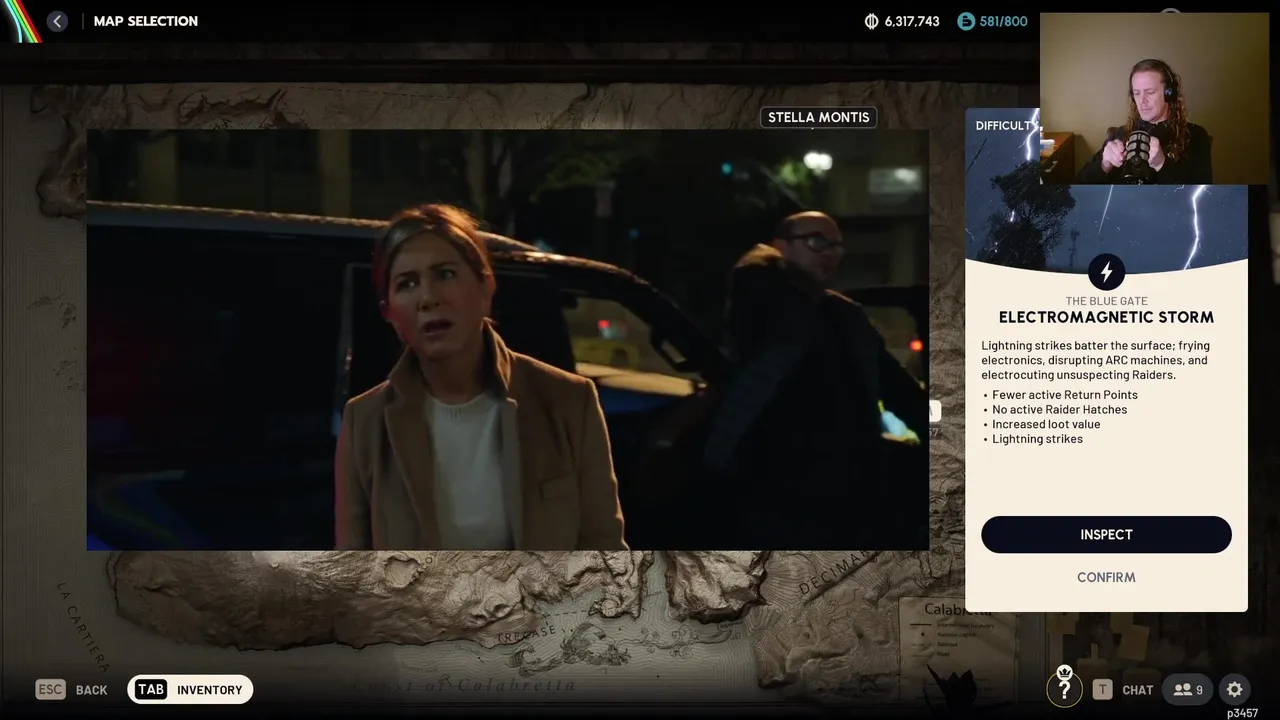Image resolution: width=1280 pixels, height=720 pixels.
Task: Click the T chat key icon
Action: pos(1102,689)
